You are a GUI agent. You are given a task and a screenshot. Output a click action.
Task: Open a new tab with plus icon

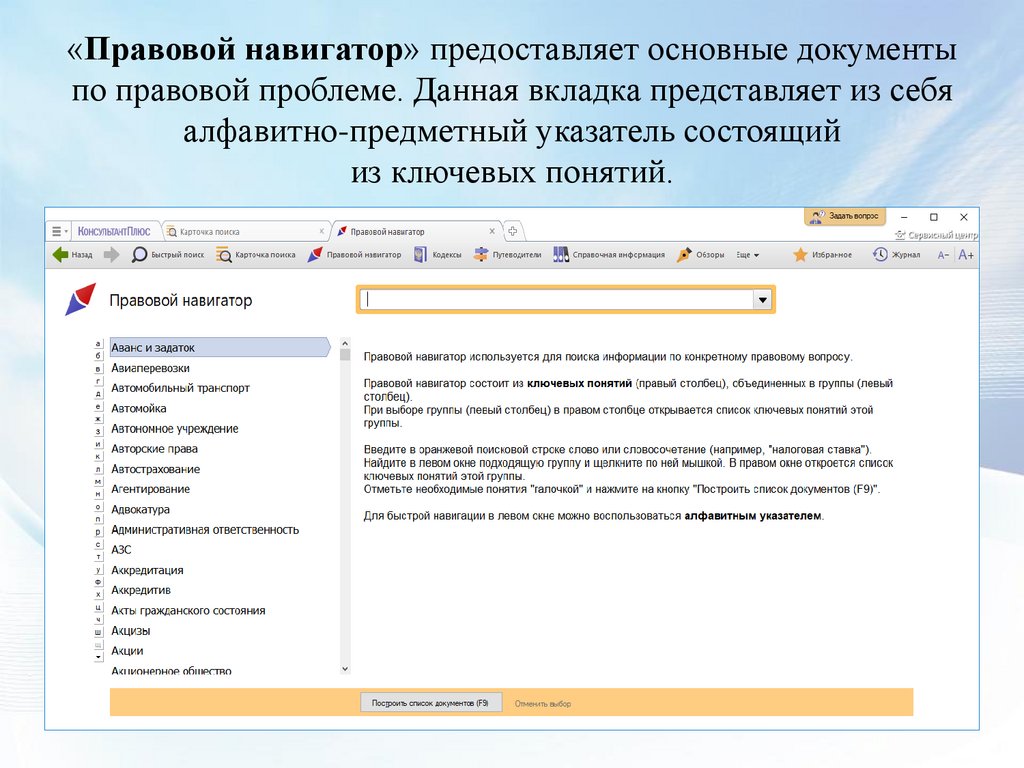[513, 231]
